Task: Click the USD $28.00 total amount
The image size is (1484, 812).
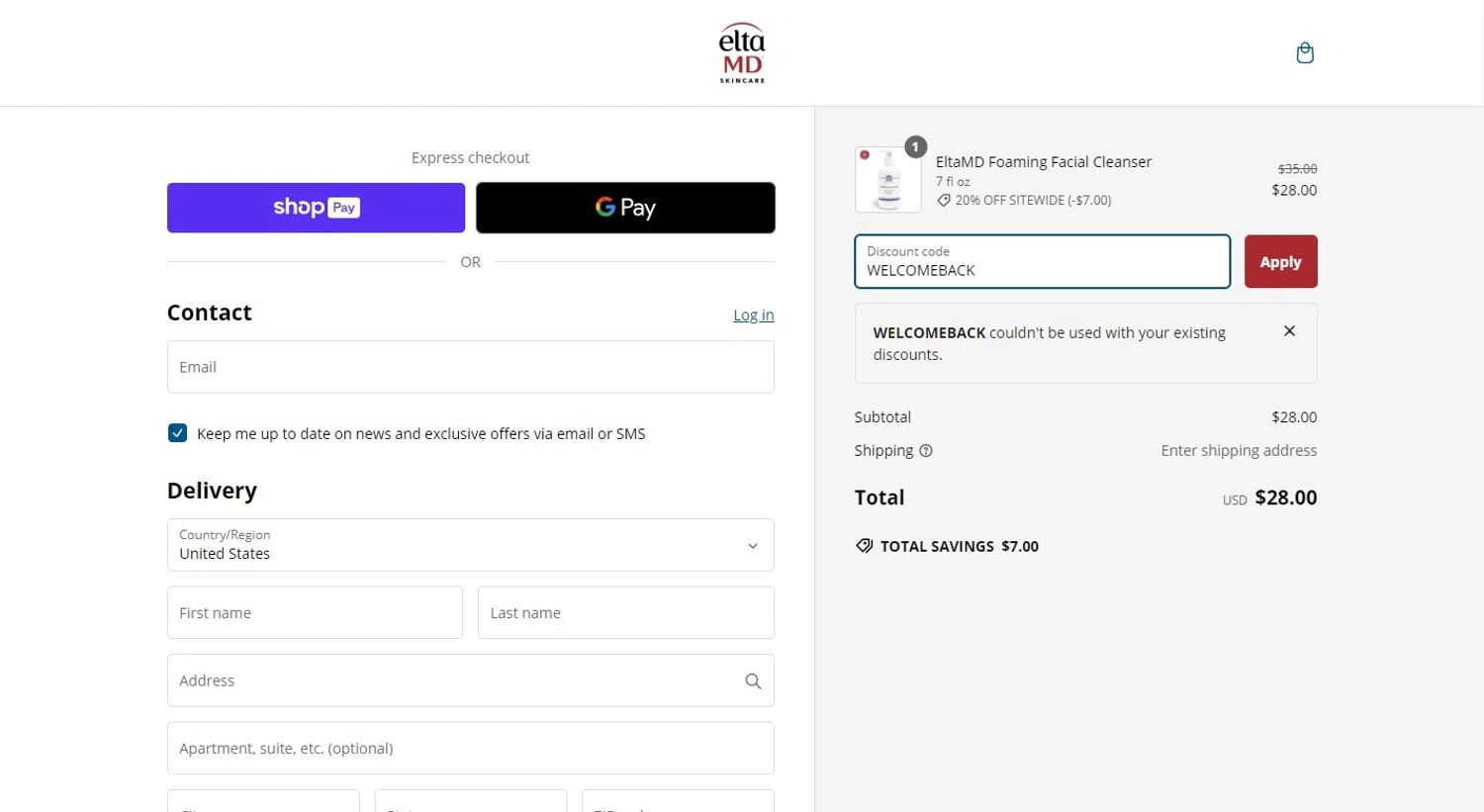Action: (x=1270, y=497)
